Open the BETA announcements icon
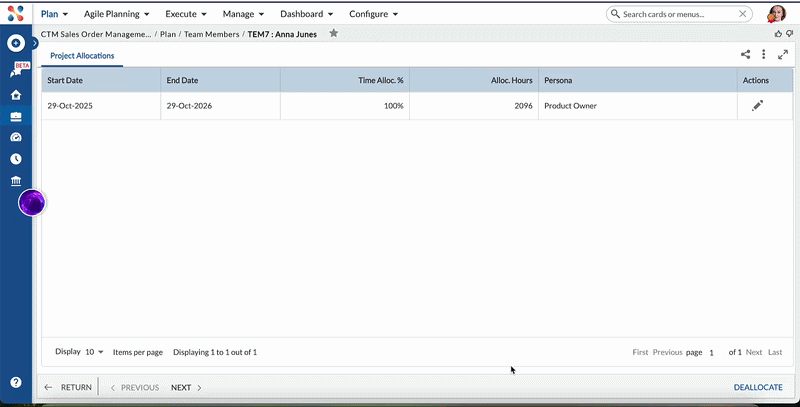The image size is (800, 407). 18,70
